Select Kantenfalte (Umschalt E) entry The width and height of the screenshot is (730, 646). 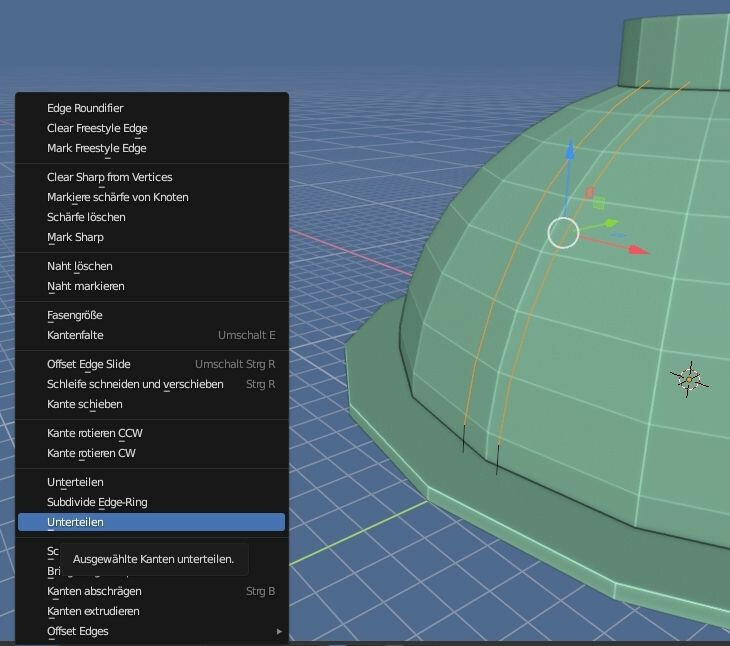click(151, 335)
